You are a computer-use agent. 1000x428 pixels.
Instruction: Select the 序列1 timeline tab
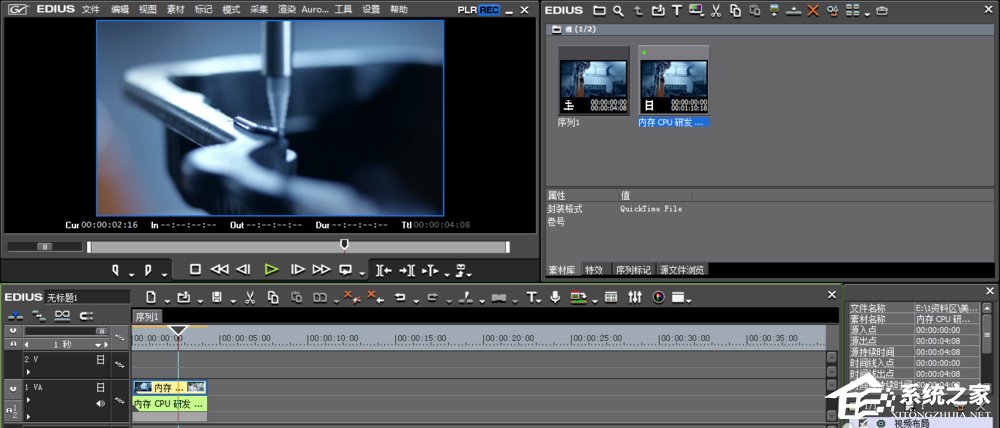click(x=148, y=316)
